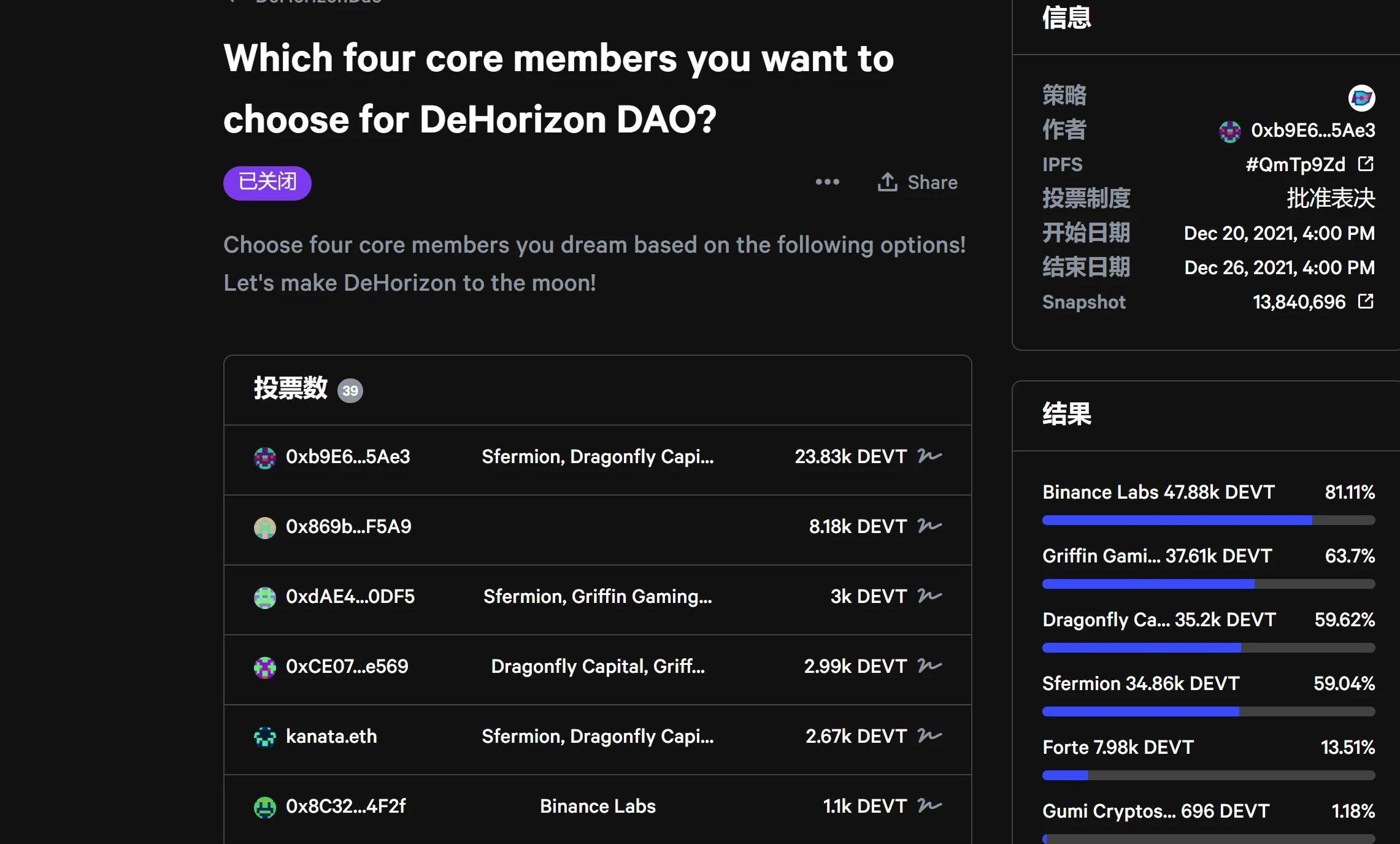Click the strategy logo icon
Viewport: 1400px width, 844px height.
tap(1361, 98)
